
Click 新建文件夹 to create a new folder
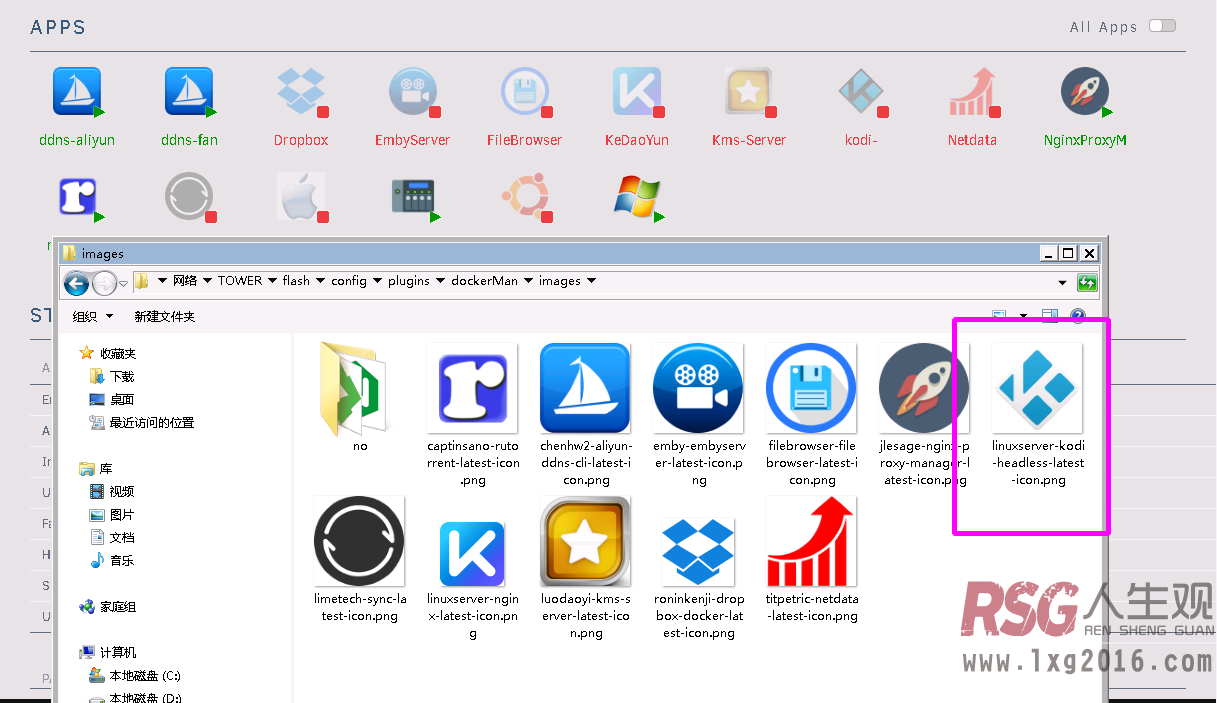click(x=164, y=316)
